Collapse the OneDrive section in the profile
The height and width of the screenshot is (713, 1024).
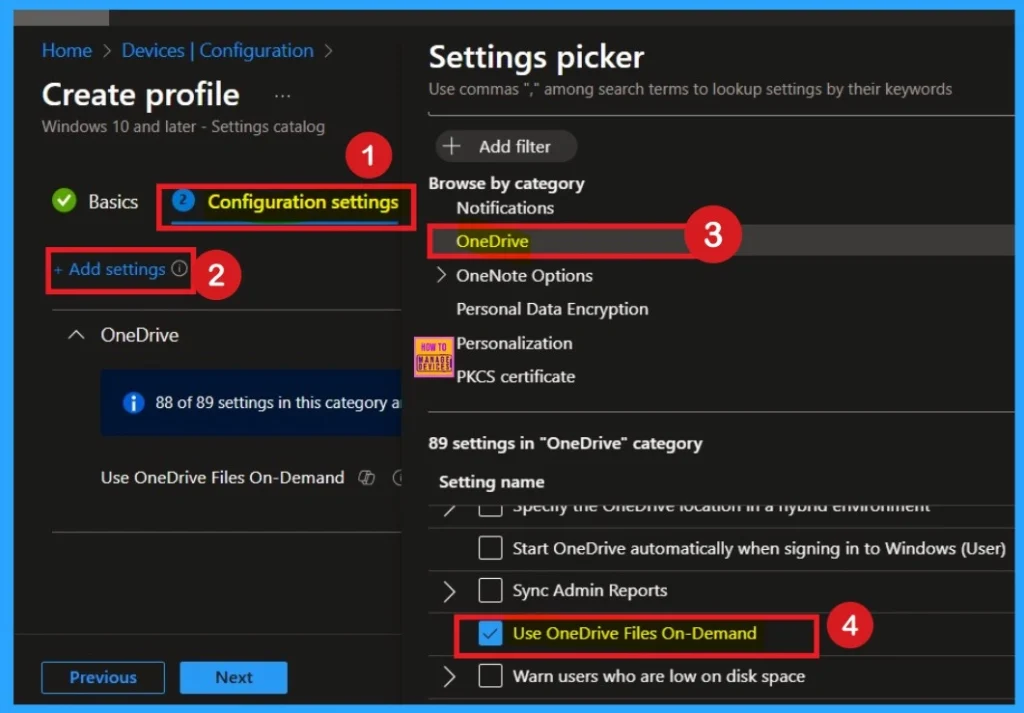[x=76, y=335]
